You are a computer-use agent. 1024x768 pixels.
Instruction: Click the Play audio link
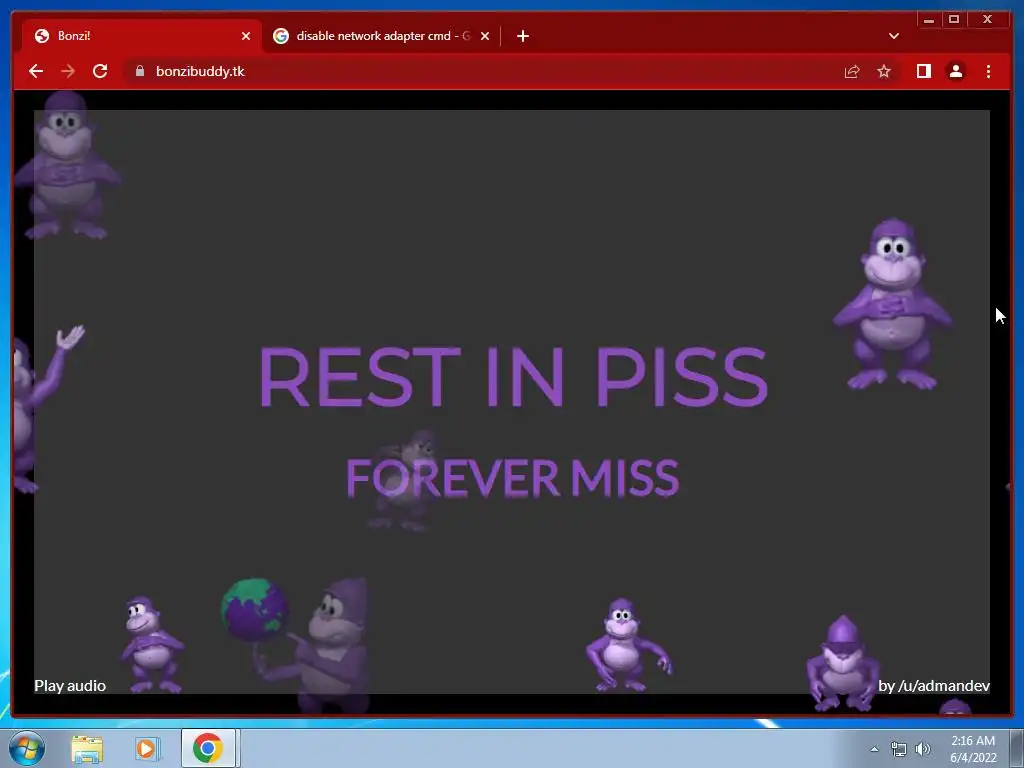click(70, 686)
